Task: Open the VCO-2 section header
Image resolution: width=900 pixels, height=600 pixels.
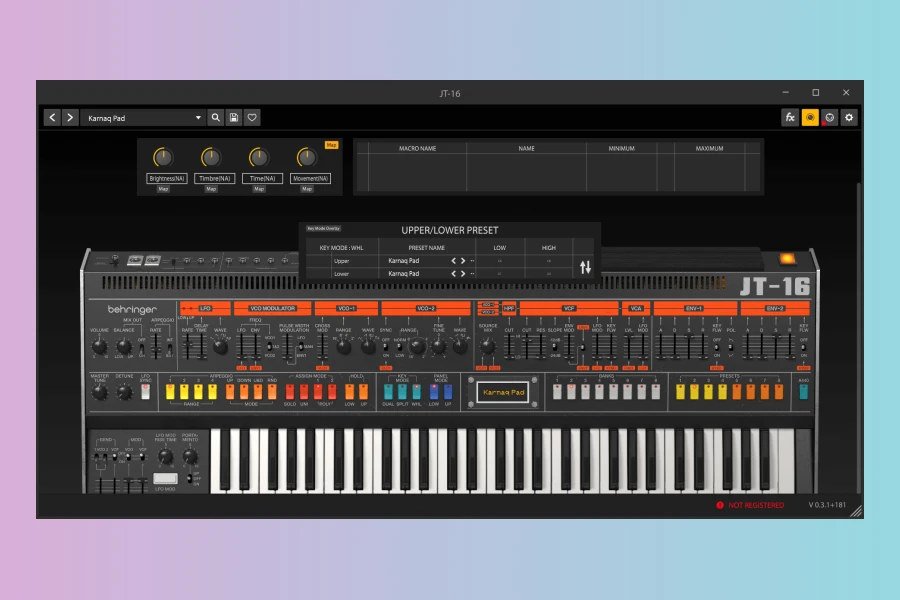Action: point(426,308)
